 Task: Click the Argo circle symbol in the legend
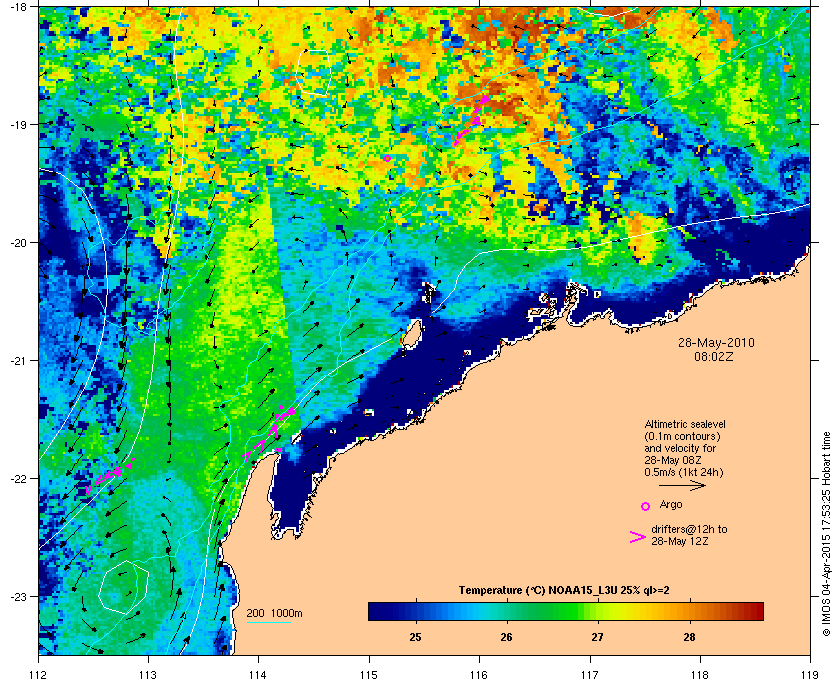(x=646, y=506)
